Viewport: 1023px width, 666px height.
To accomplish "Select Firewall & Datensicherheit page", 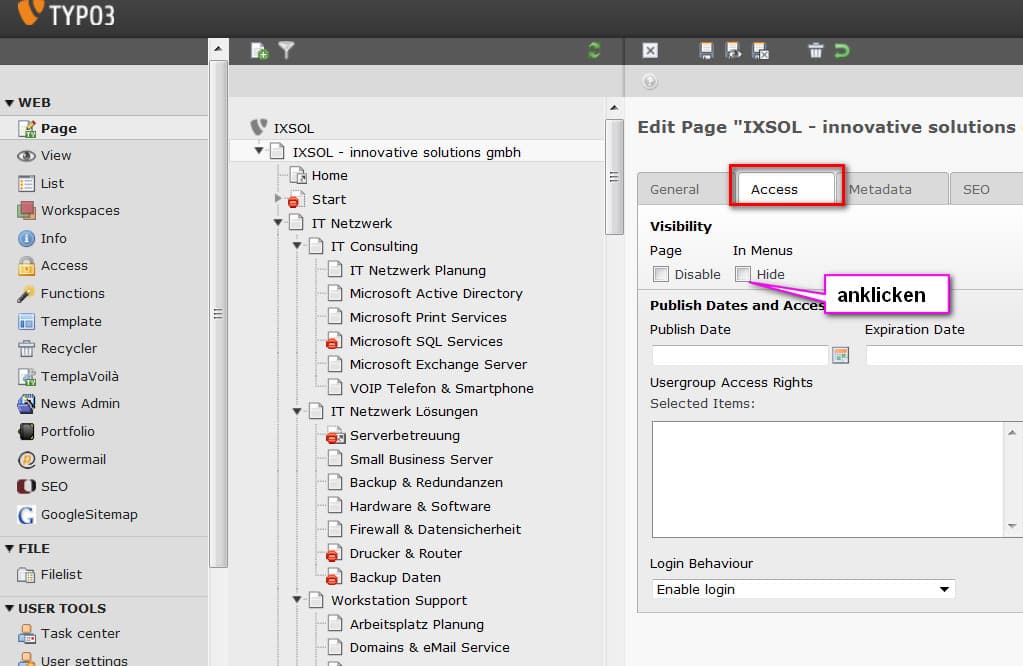I will coord(435,530).
